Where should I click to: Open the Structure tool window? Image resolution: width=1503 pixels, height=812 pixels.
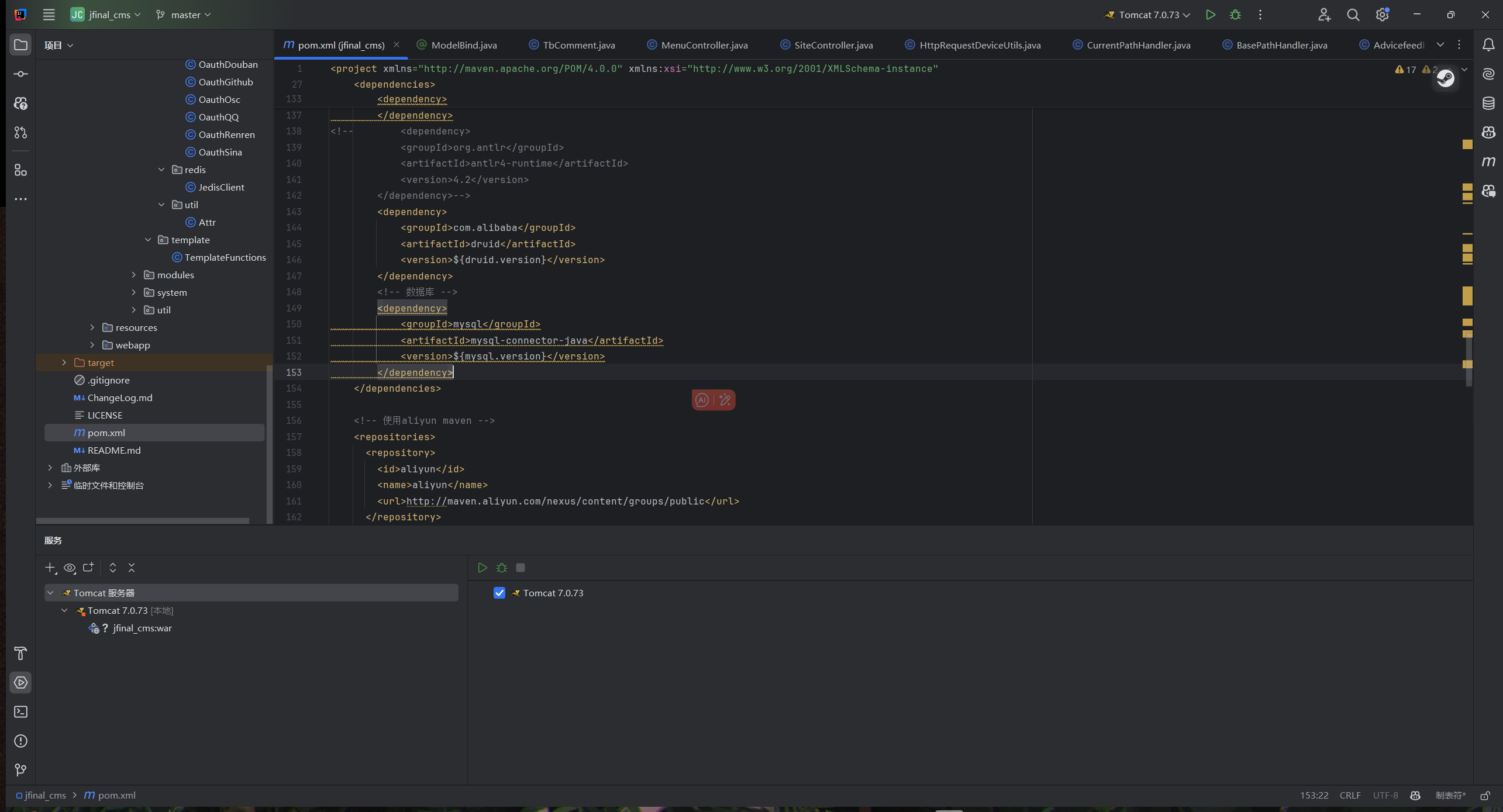pos(20,170)
